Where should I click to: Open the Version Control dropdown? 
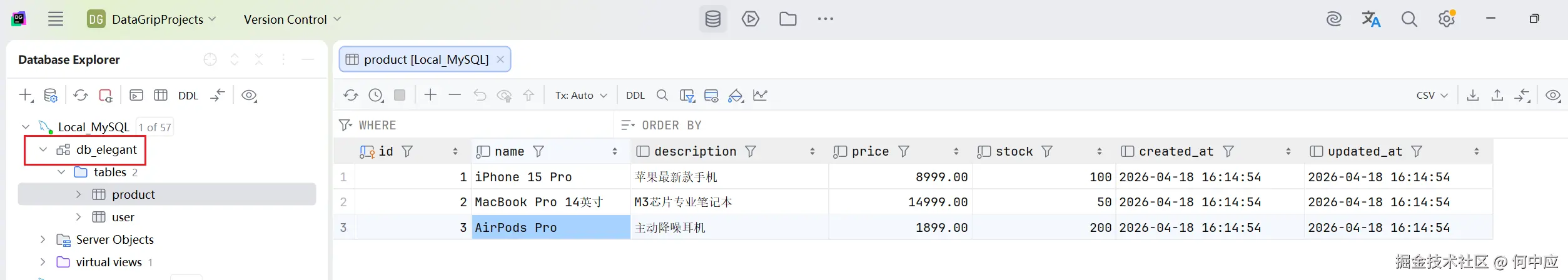292,19
